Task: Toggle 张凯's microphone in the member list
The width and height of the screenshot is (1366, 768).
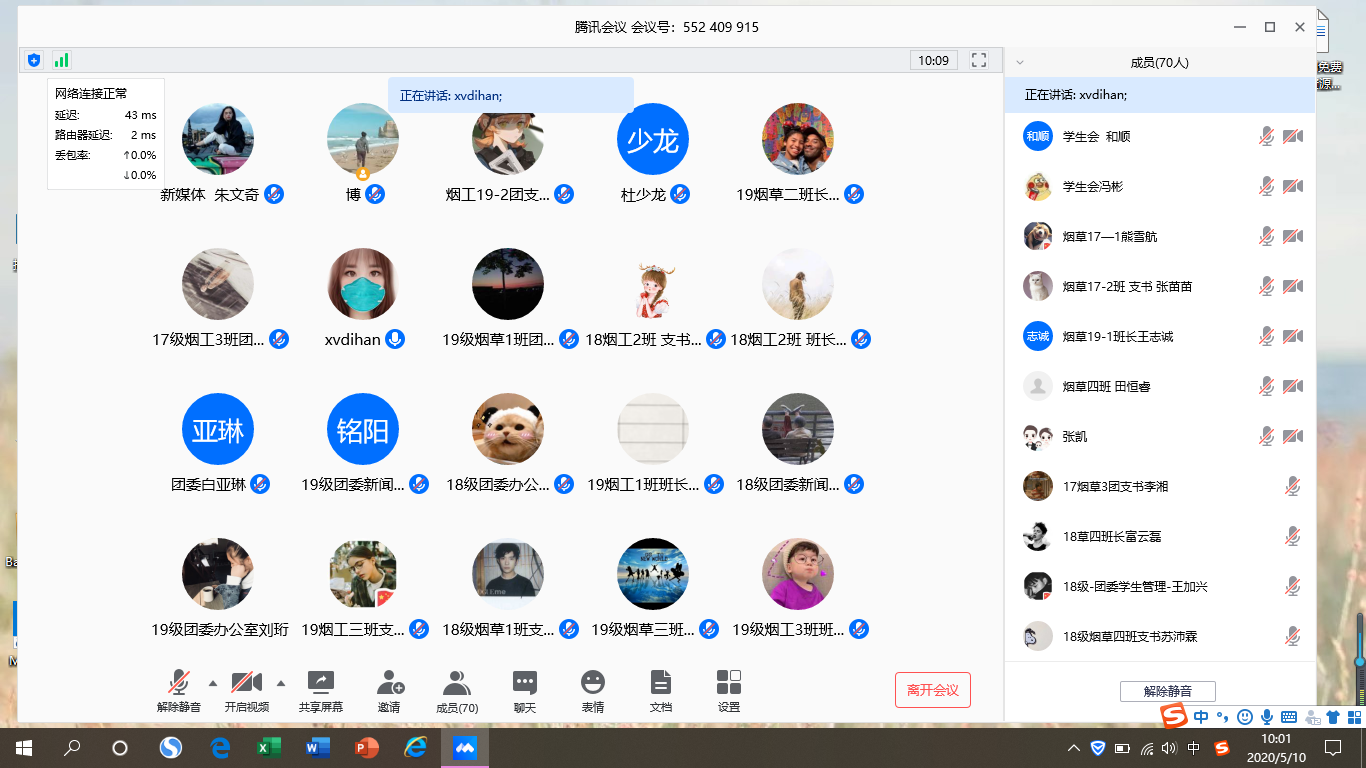Action: (x=1266, y=435)
